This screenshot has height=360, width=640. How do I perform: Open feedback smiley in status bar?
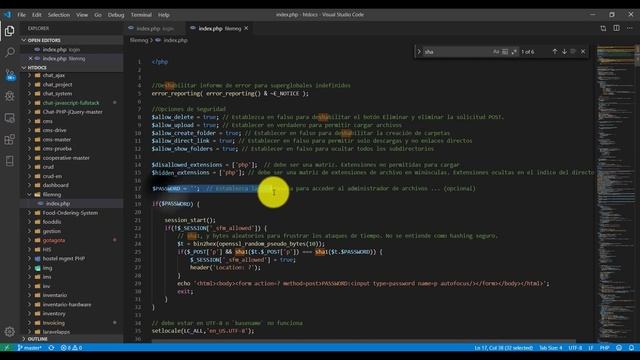(x=619, y=348)
